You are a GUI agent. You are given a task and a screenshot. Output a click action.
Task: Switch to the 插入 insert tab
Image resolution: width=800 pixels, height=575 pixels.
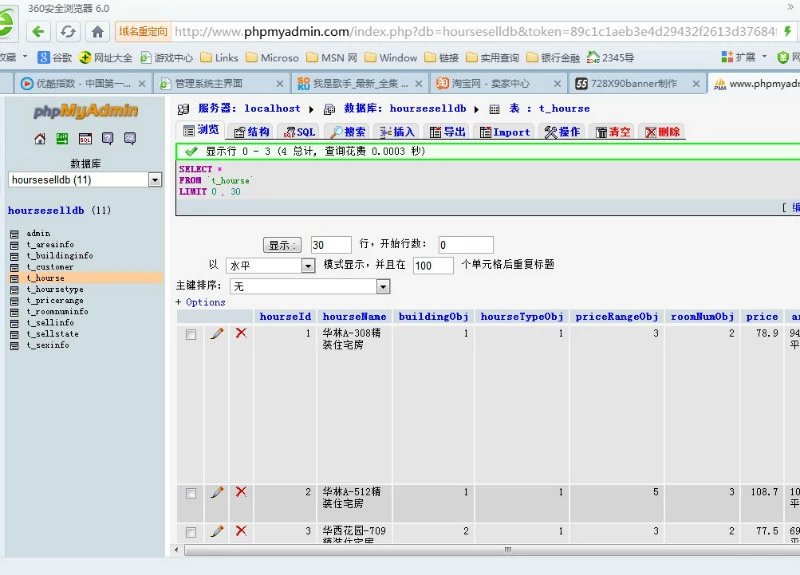pos(396,132)
